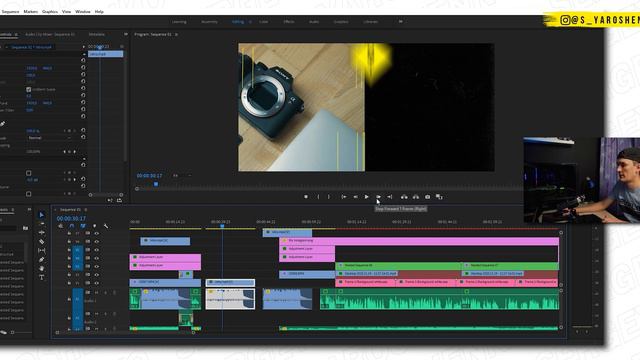Click Program monitor playhead scrubber handle
The width and height of the screenshot is (640, 360).
click(156, 184)
